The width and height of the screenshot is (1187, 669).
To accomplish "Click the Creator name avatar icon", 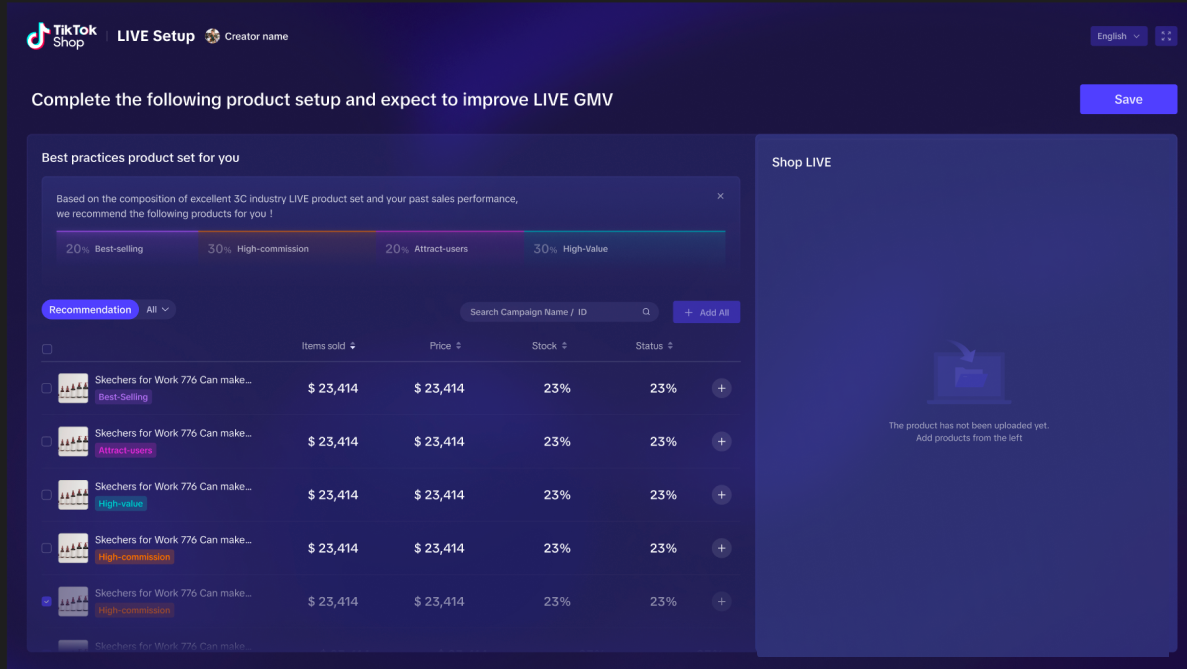I will [212, 36].
